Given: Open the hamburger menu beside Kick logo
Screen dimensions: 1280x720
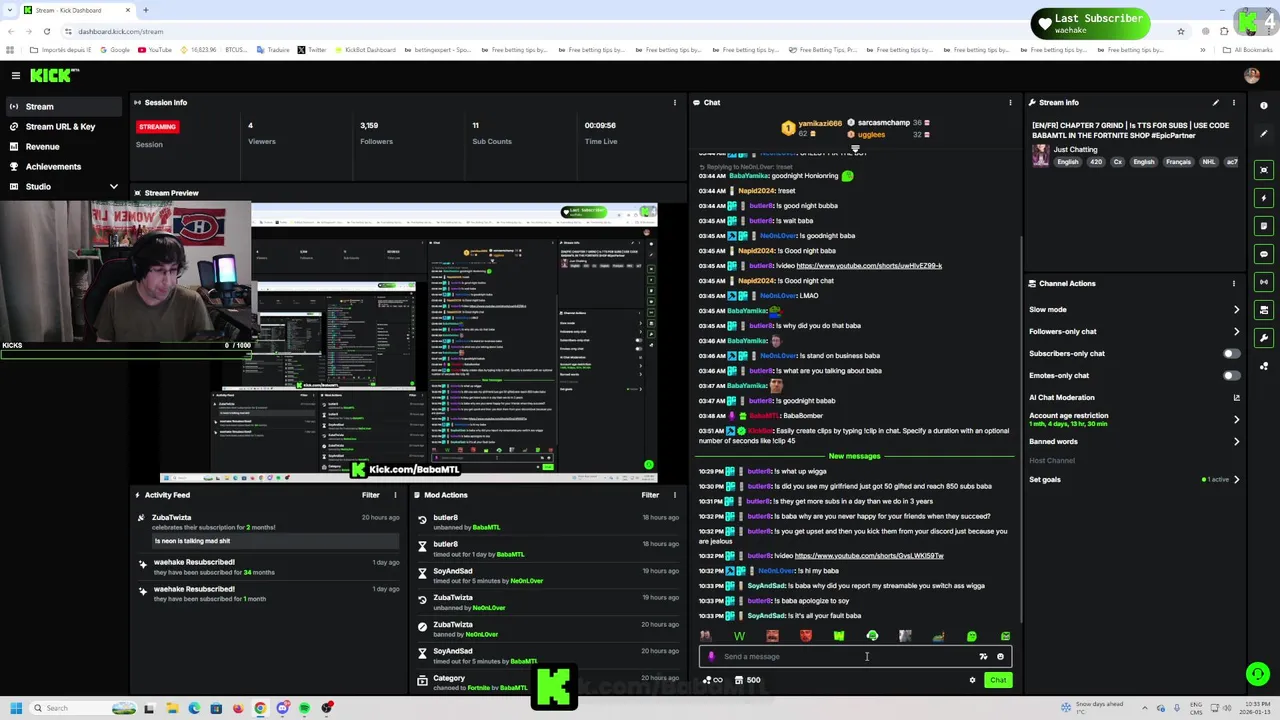Looking at the screenshot, I should (x=15, y=75).
